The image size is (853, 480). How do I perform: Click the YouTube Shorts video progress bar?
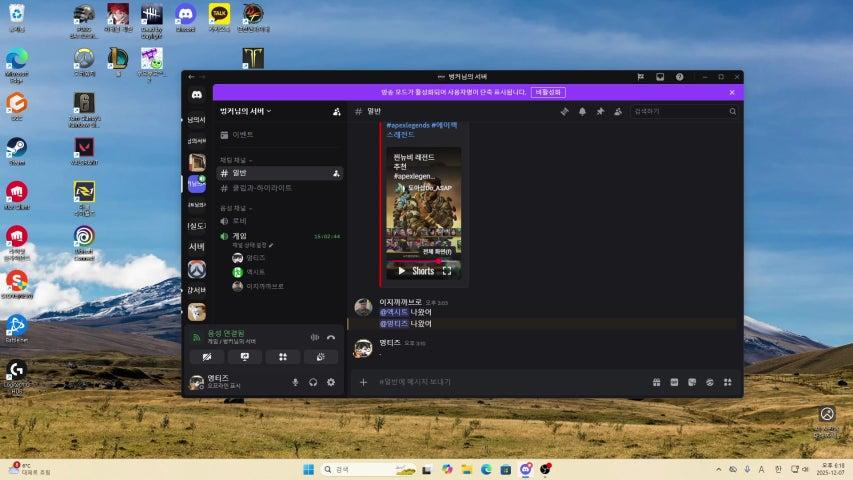click(423, 261)
